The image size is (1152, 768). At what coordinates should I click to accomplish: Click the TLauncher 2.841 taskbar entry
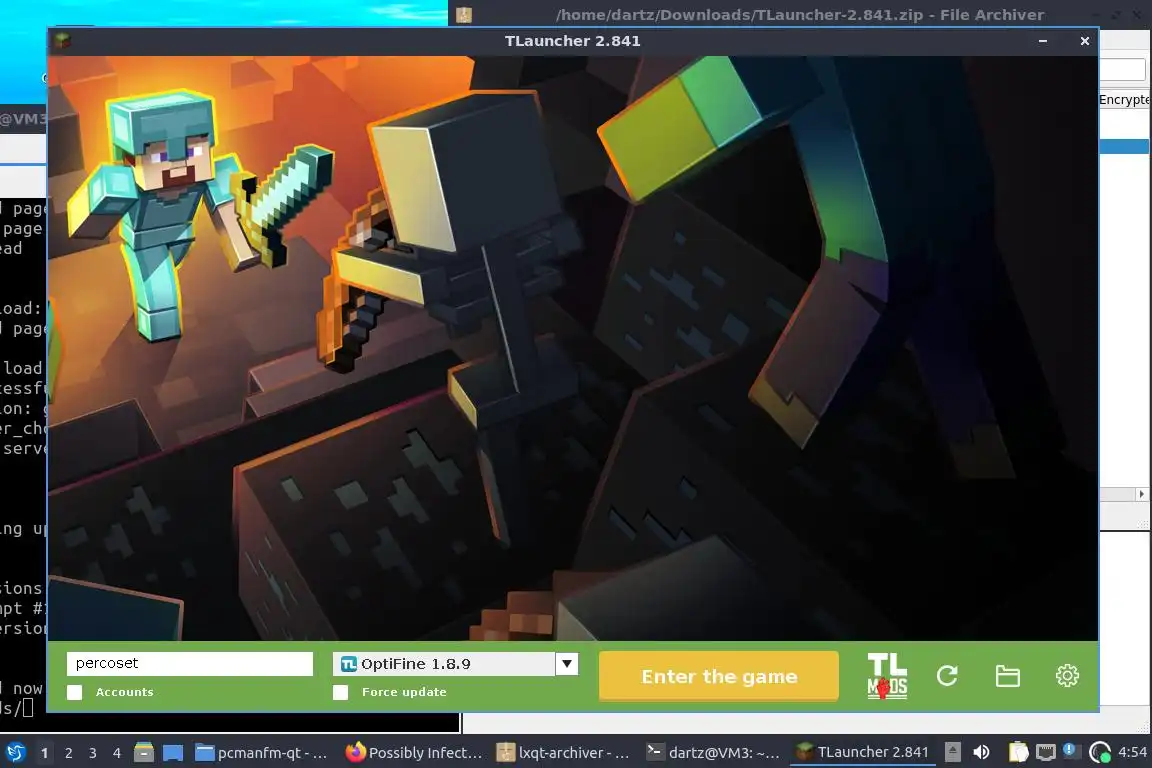[863, 753]
